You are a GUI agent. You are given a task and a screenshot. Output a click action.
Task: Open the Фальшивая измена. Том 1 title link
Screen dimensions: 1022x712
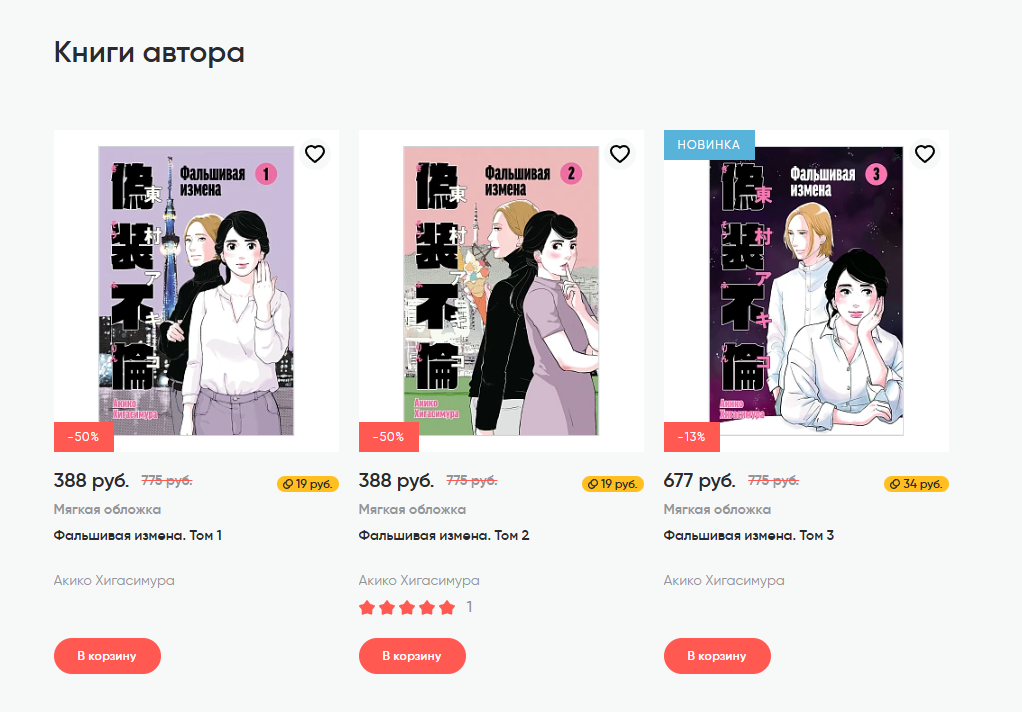point(138,535)
